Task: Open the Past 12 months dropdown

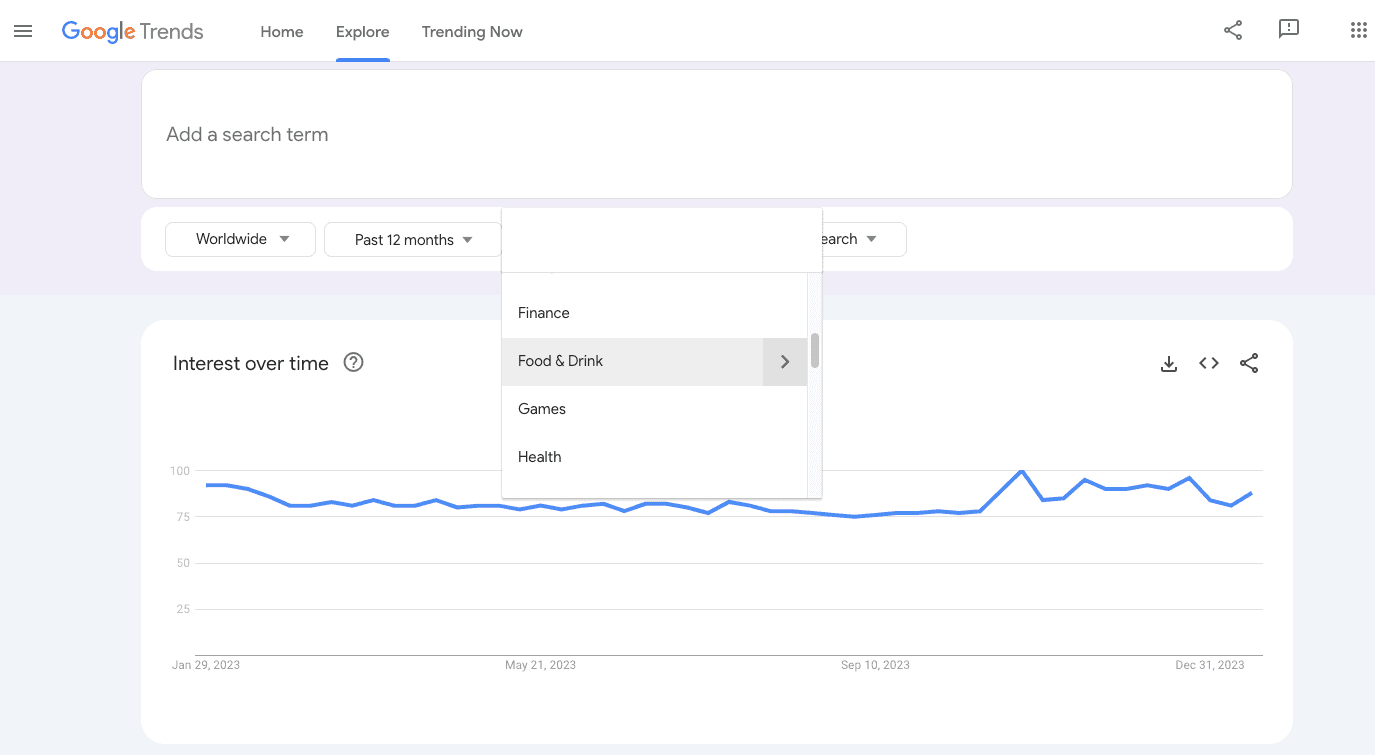Action: click(413, 240)
